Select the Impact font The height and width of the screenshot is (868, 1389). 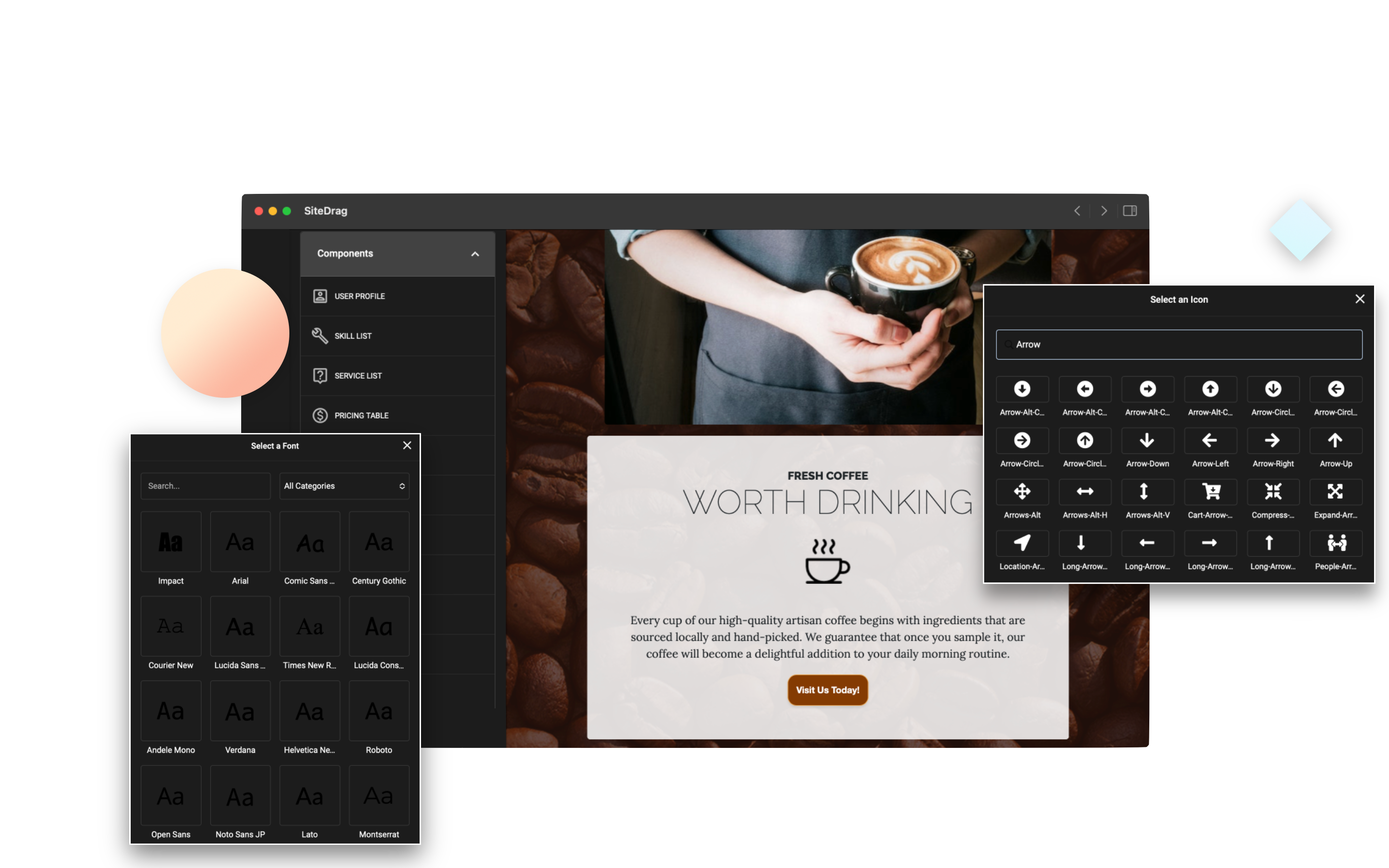tap(170, 542)
